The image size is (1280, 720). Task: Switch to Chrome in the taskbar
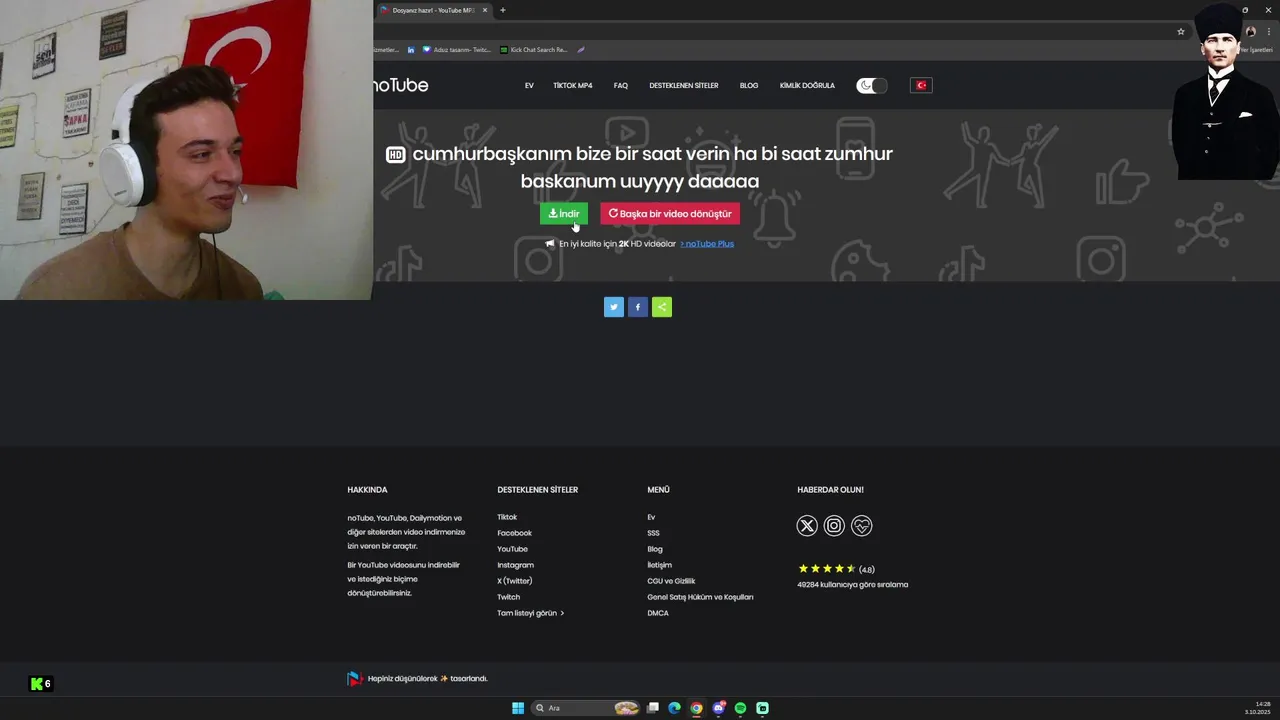(697, 708)
